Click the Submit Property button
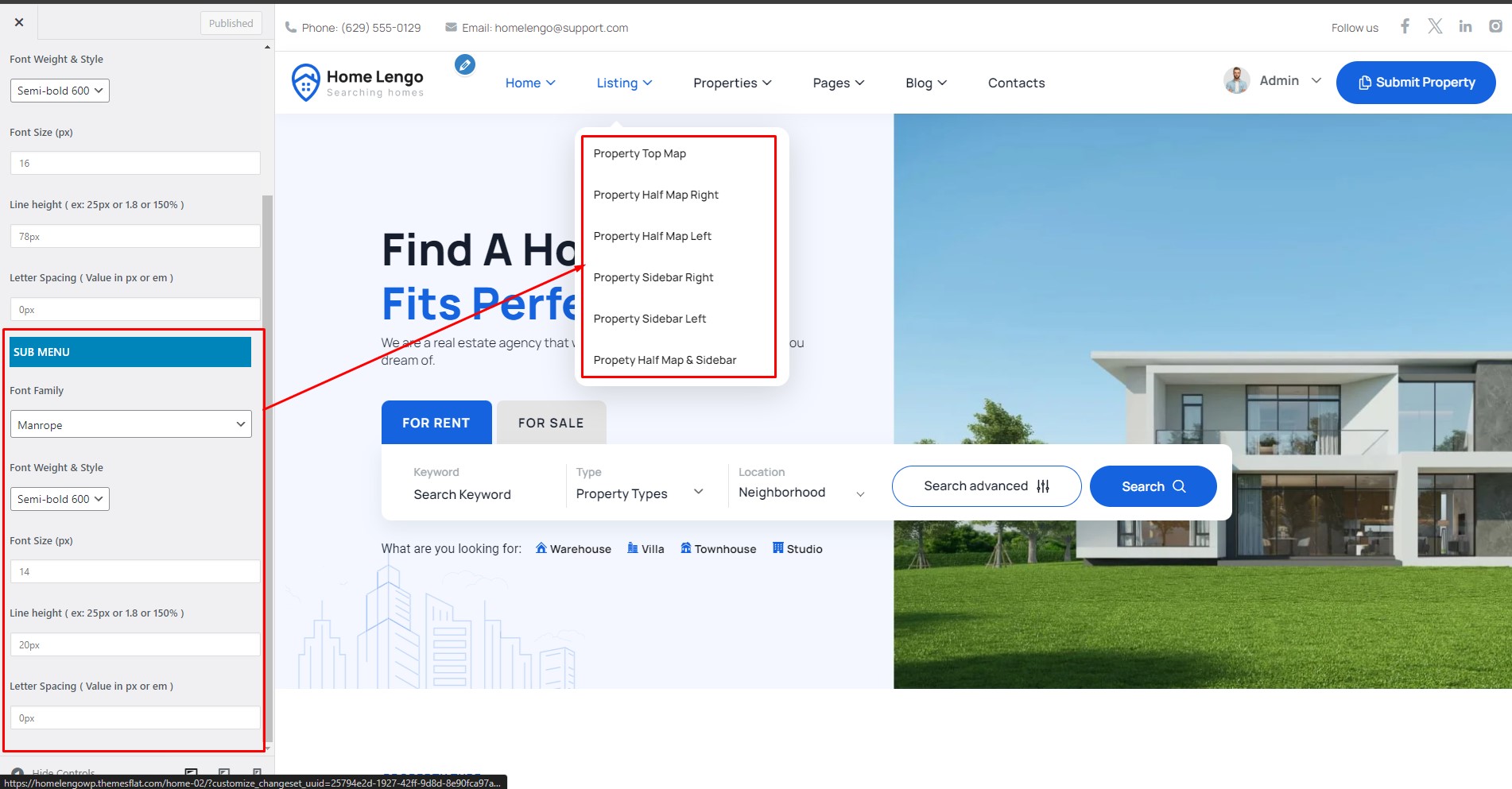 (x=1416, y=83)
